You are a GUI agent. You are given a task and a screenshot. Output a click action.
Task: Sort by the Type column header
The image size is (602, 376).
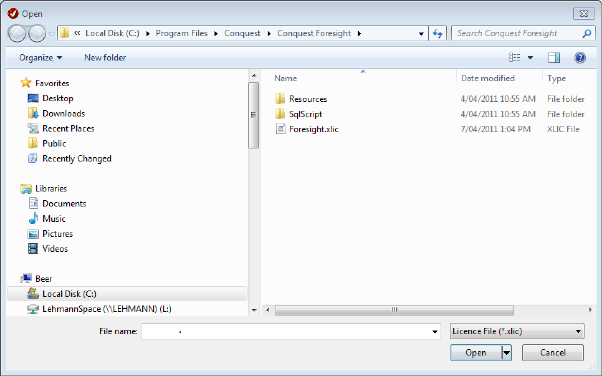[556, 78]
